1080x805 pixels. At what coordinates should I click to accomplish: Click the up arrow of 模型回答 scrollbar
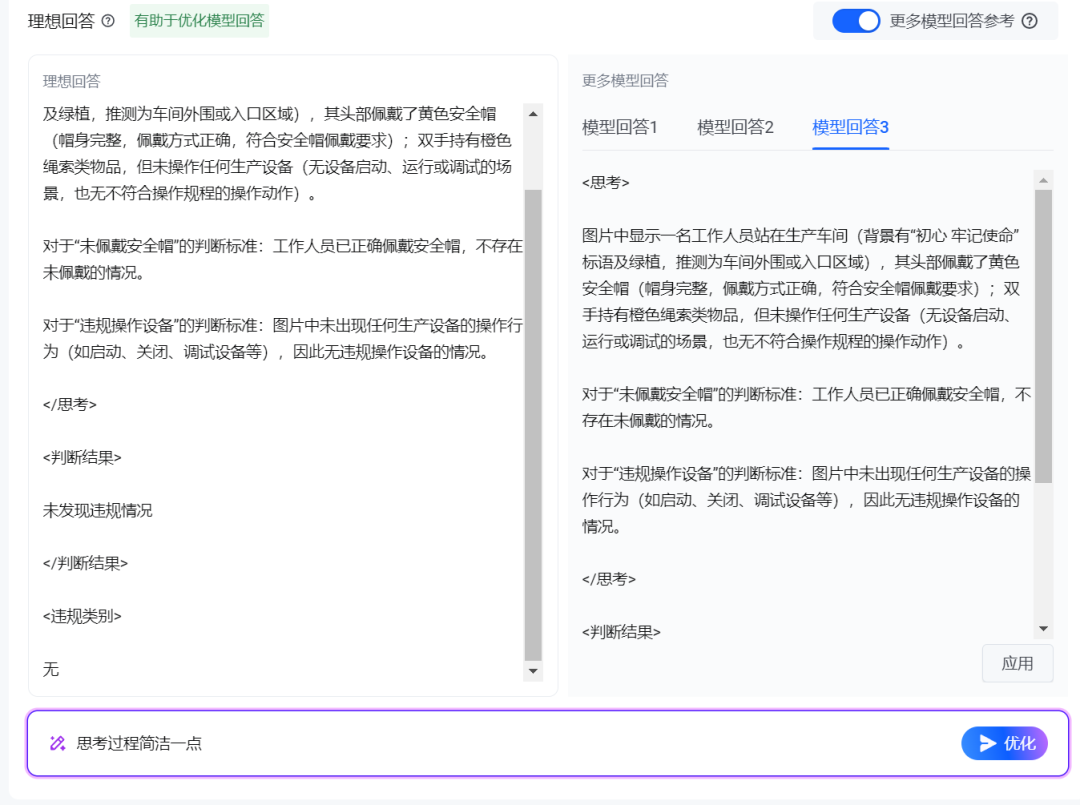(x=1043, y=180)
